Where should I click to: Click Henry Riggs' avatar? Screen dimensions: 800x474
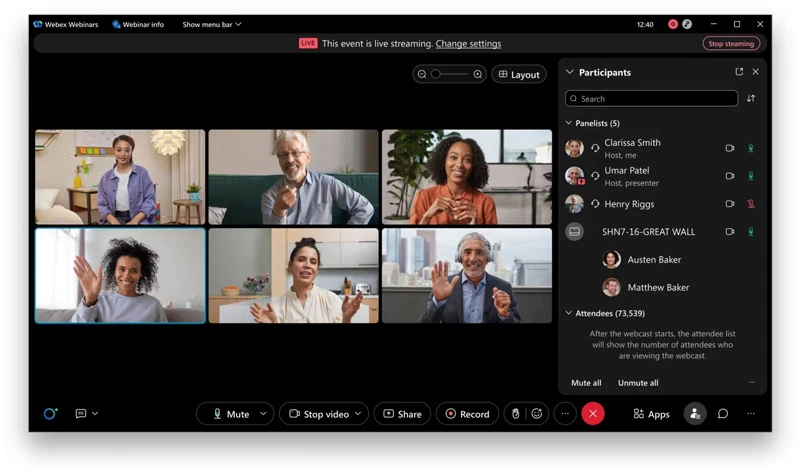pos(574,204)
